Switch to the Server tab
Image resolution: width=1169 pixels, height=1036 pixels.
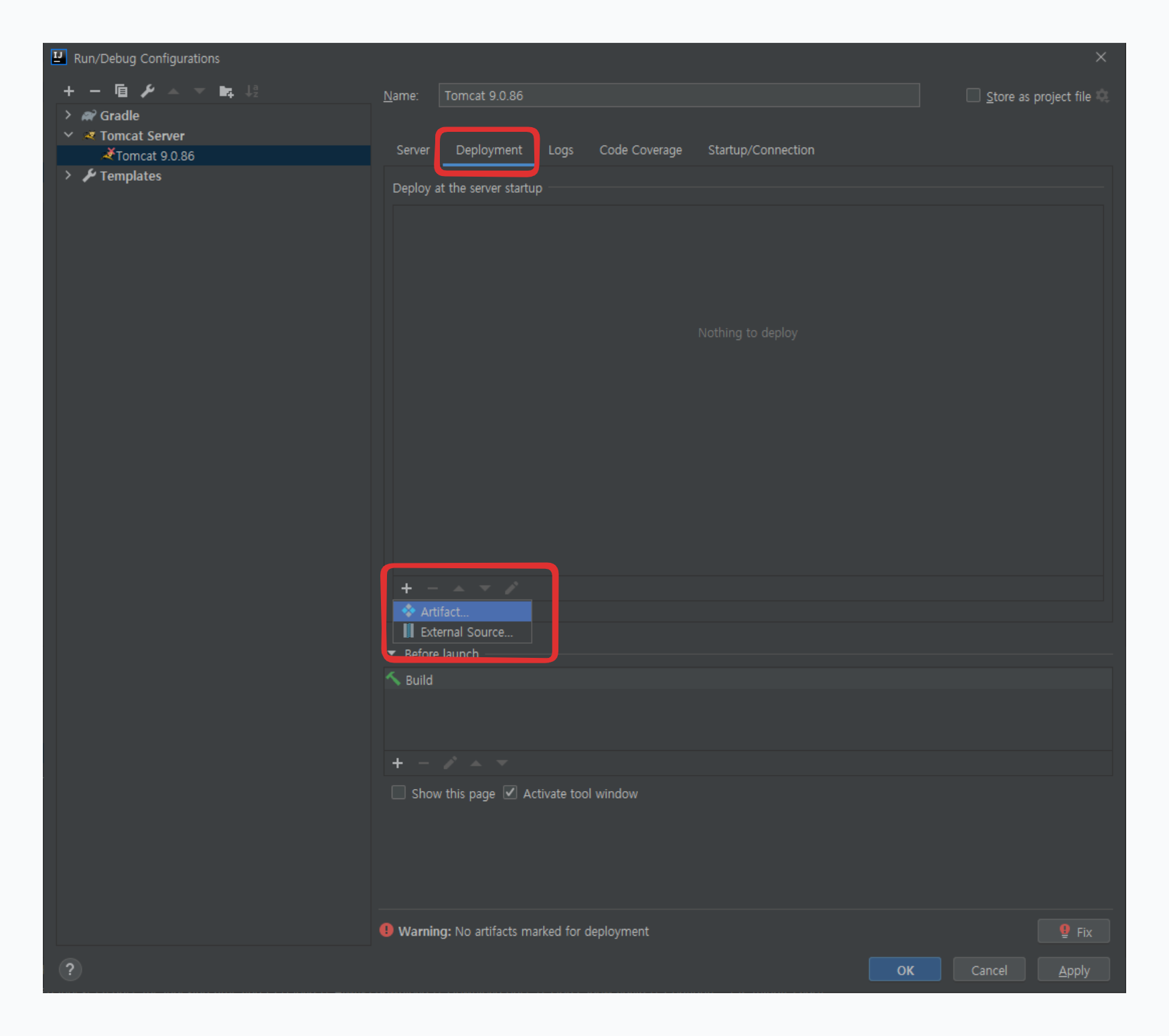coord(412,150)
